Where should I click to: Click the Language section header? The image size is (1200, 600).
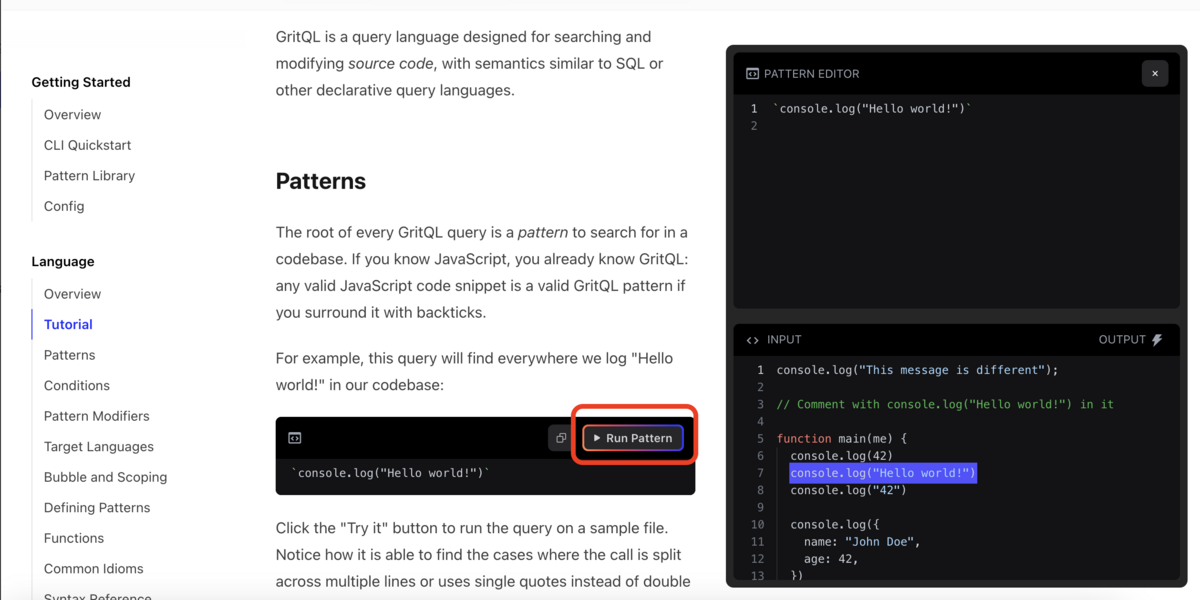coord(63,261)
